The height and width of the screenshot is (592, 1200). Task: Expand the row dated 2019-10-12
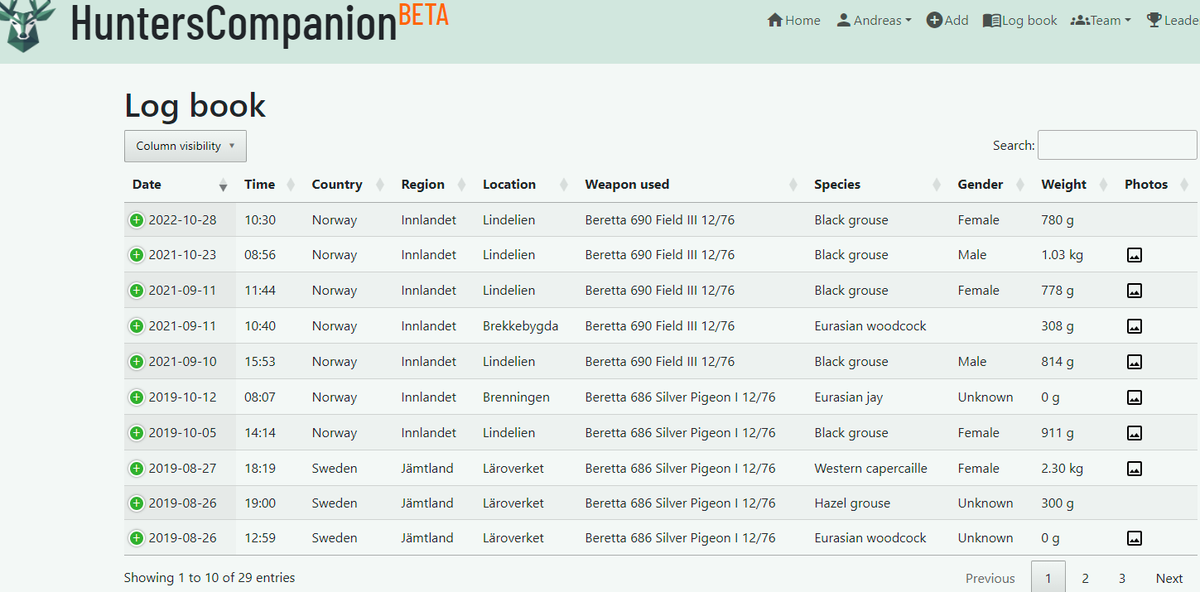click(x=136, y=397)
